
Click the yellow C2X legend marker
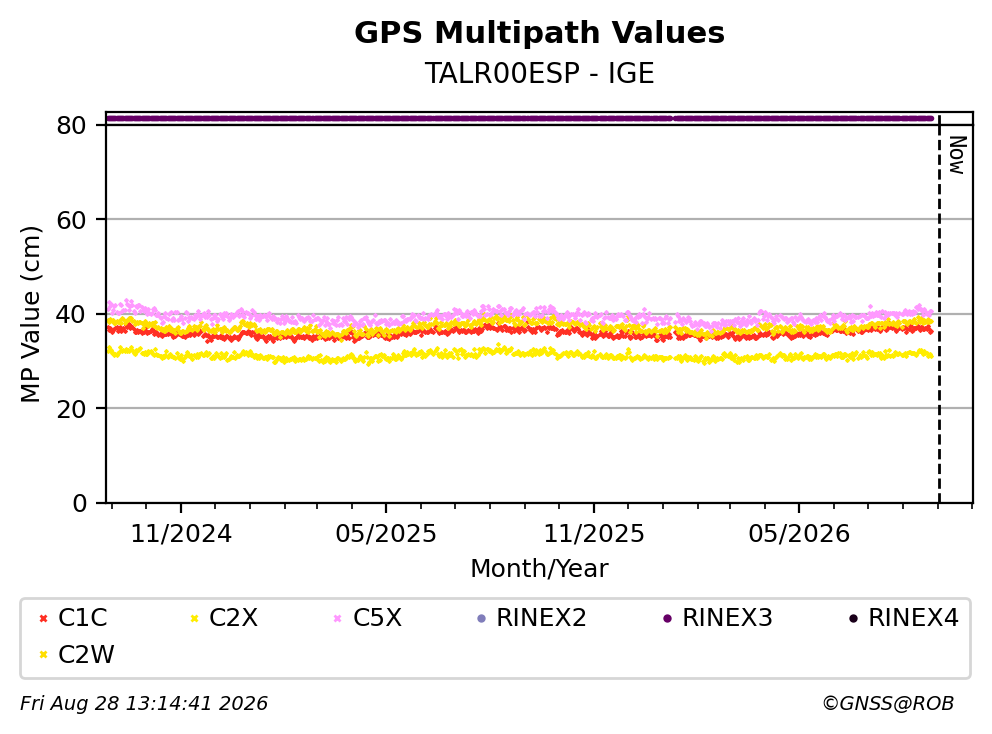[x=194, y=618]
